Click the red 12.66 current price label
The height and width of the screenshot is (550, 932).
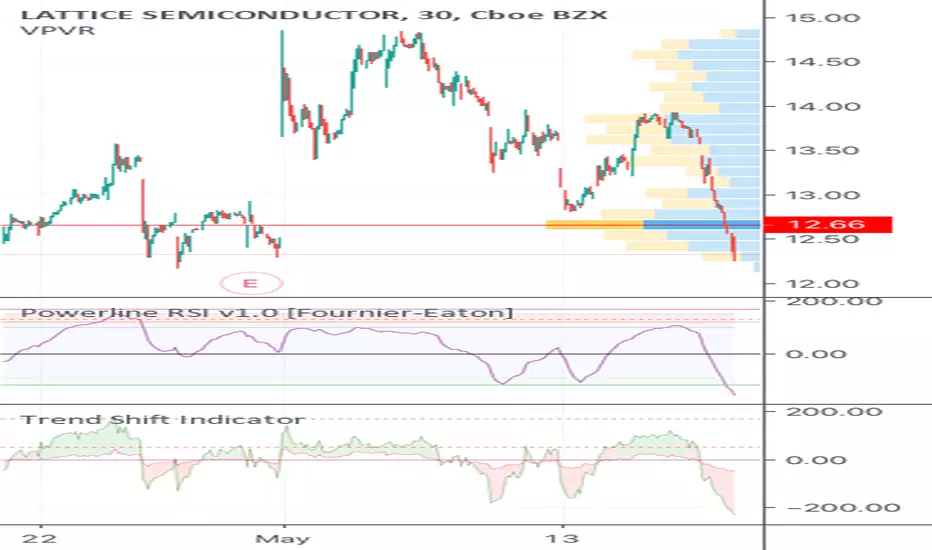(x=827, y=225)
